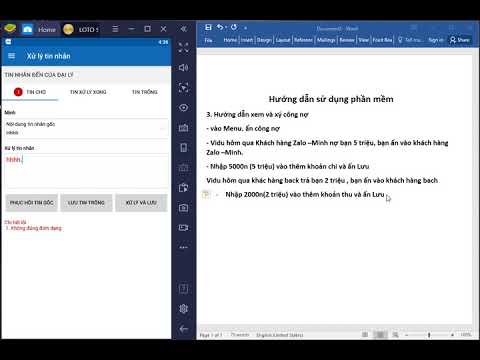Click the rotate phone icon in BlueStacks sidebar
This screenshot has height=360, width=480.
(x=184, y=148)
